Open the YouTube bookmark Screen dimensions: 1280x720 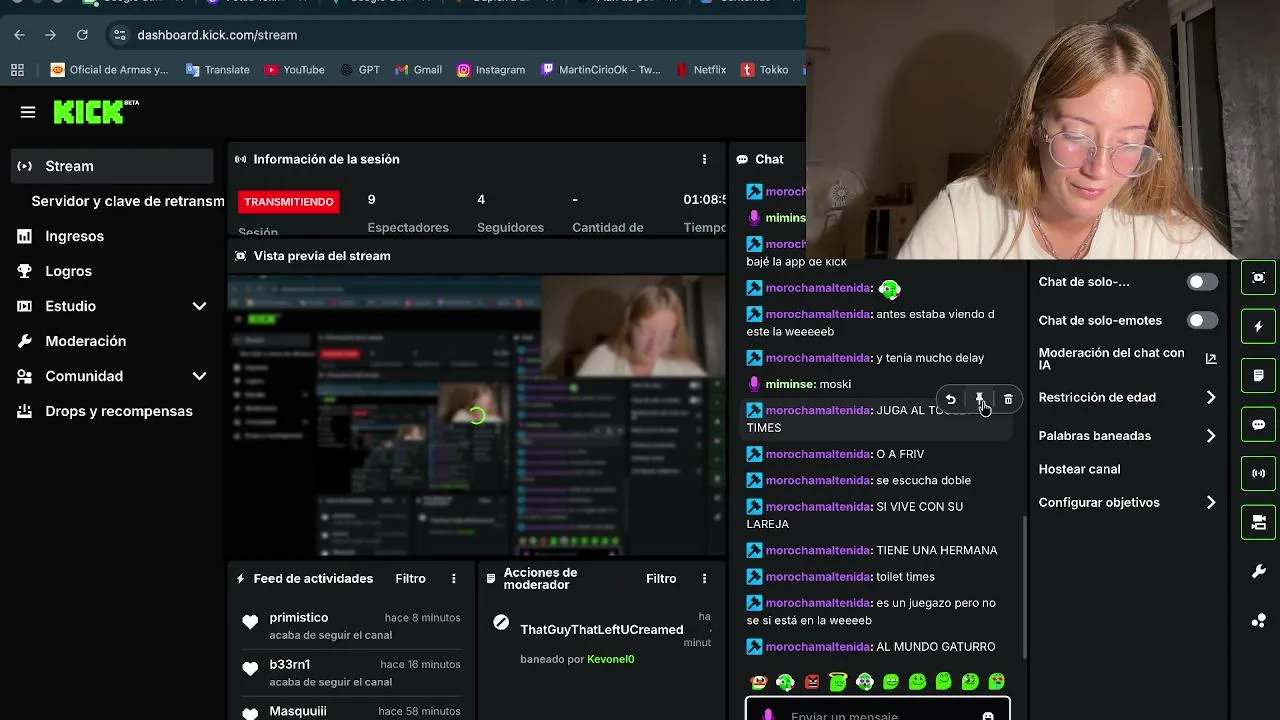click(294, 70)
